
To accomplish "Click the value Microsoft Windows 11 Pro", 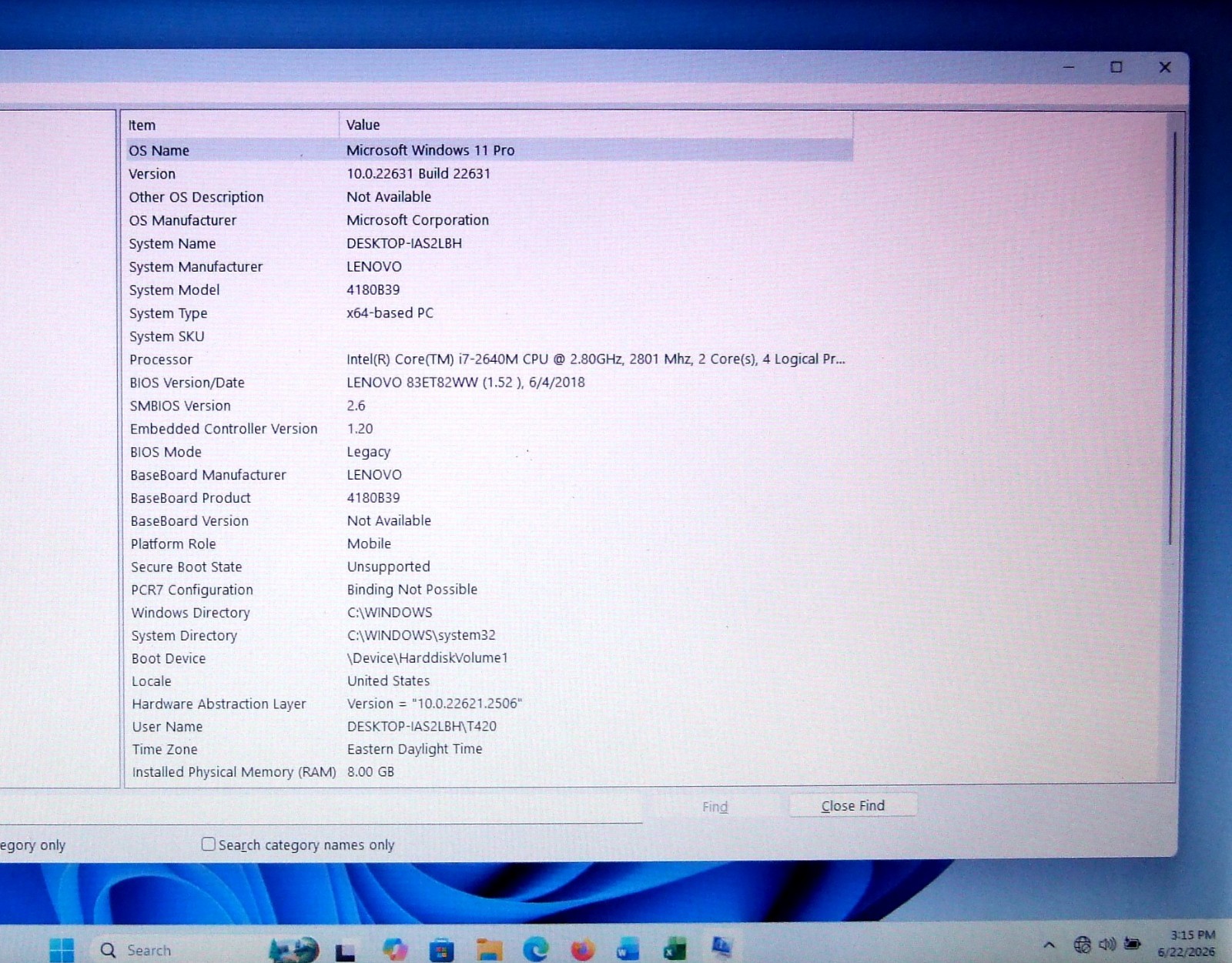I will pos(430,150).
